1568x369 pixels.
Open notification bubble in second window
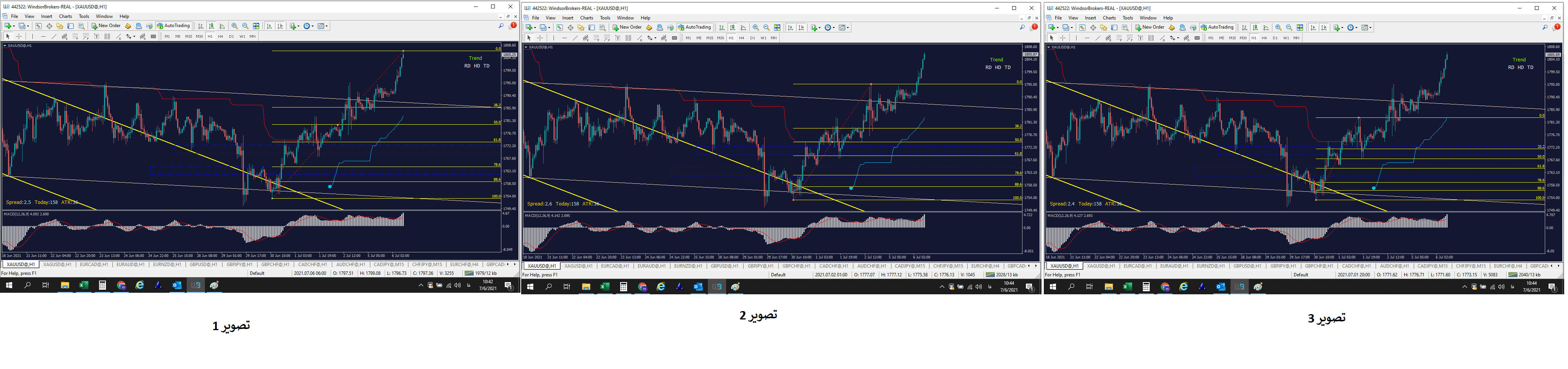click(1034, 27)
